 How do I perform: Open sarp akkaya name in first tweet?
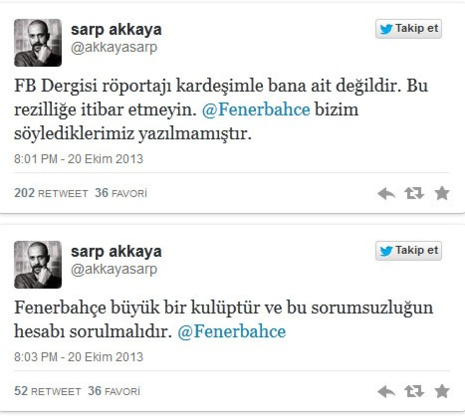pyautogui.click(x=116, y=30)
